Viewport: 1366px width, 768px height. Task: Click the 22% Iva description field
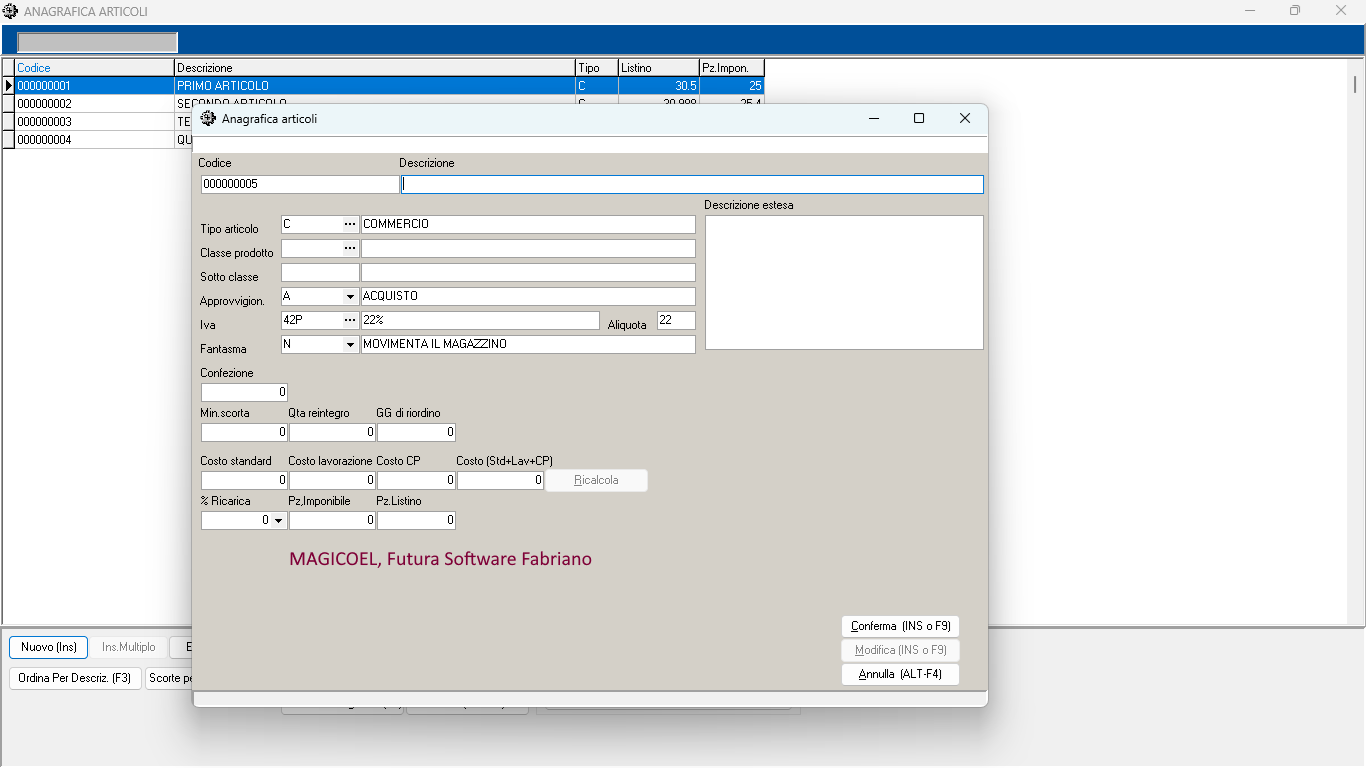point(480,320)
